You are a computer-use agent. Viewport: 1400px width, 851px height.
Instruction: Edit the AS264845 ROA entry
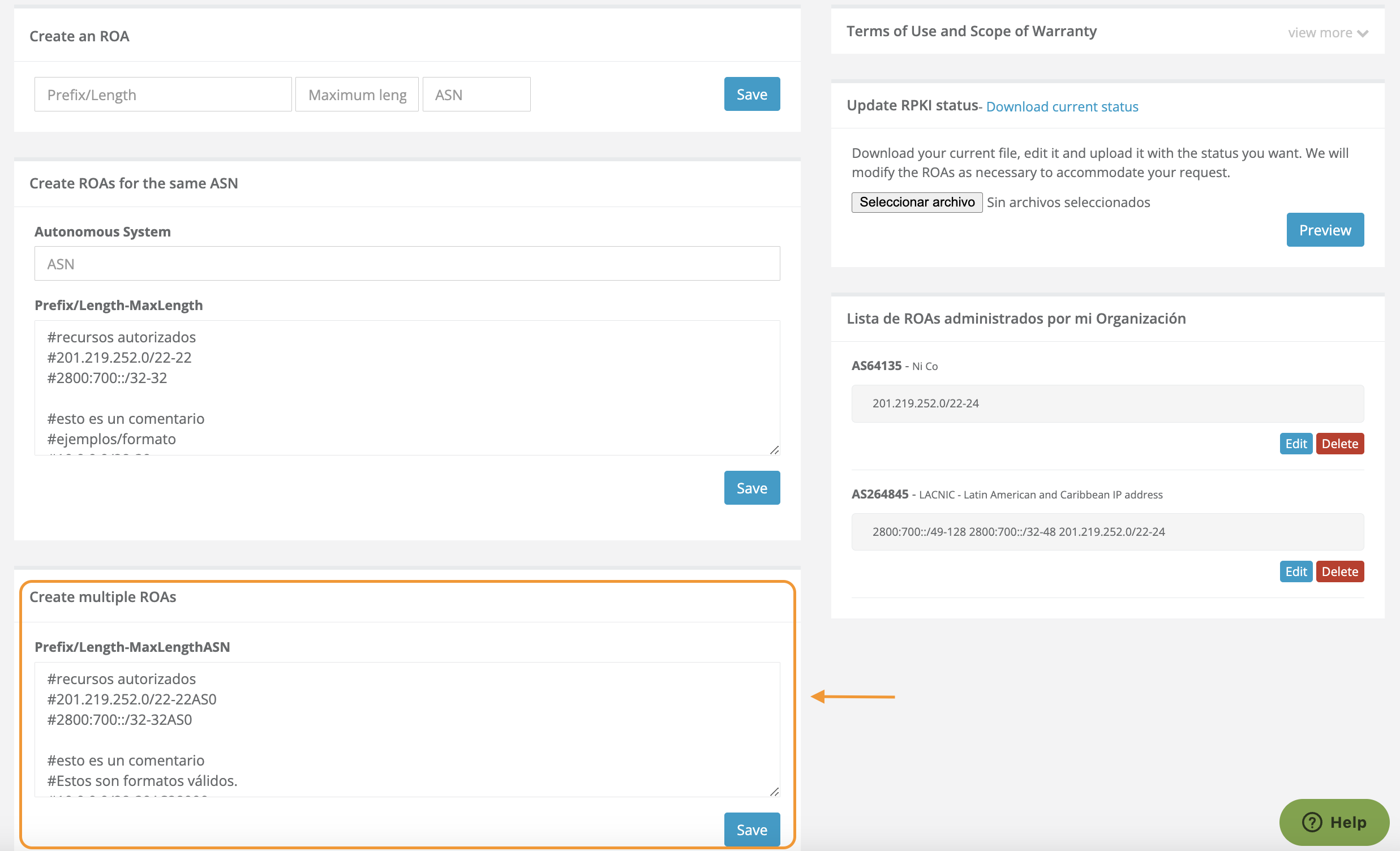1295,571
